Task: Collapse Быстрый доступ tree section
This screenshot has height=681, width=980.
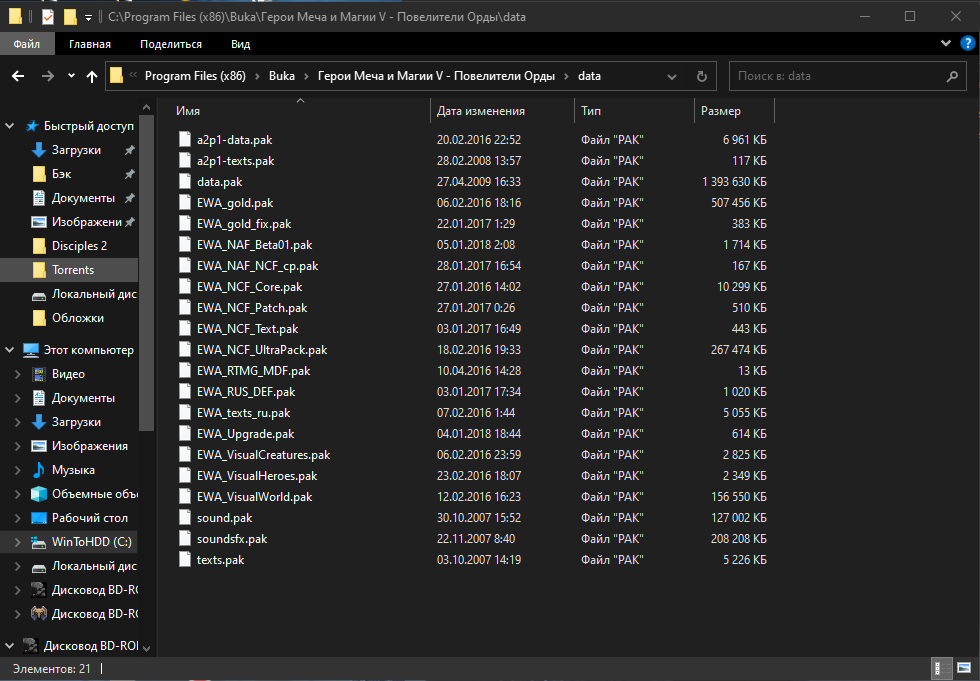Action: coord(9,126)
